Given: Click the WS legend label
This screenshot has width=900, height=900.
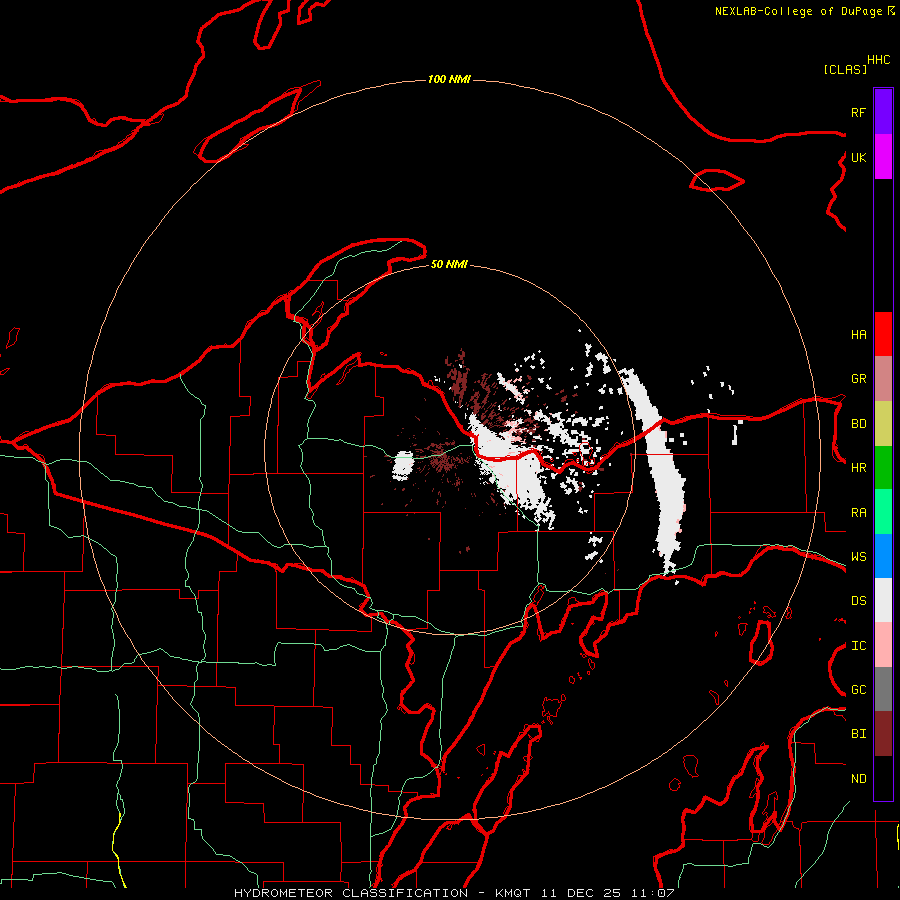Looking at the screenshot, I should coord(858,557).
